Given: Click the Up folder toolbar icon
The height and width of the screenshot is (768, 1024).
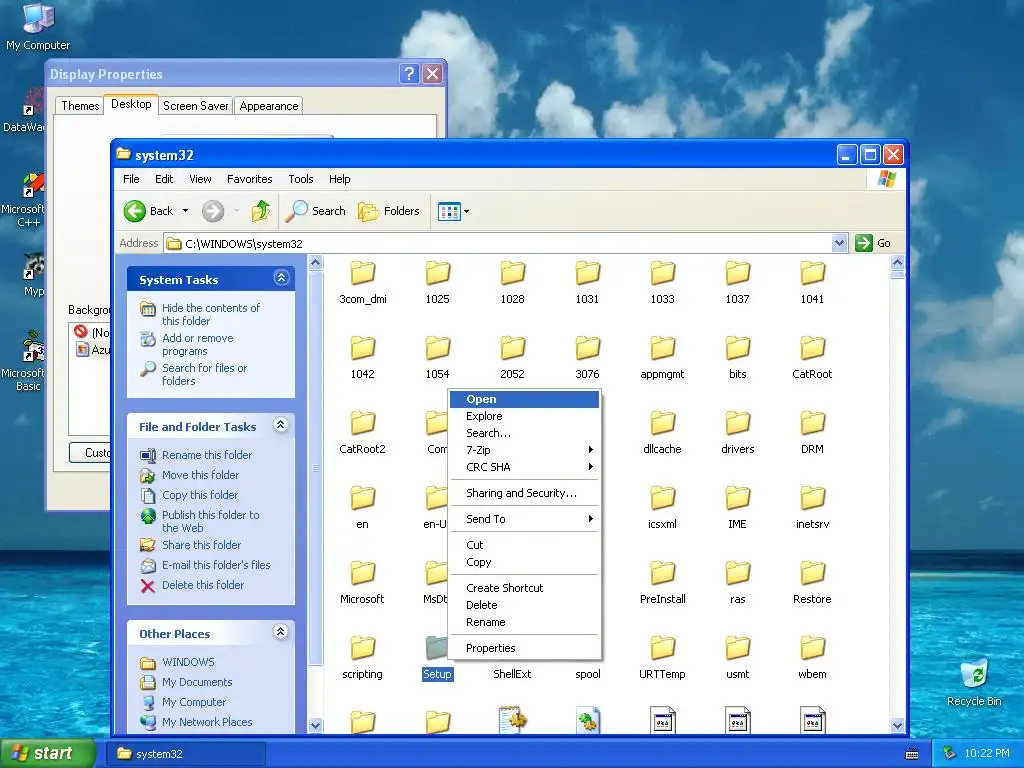Looking at the screenshot, I should click(261, 211).
